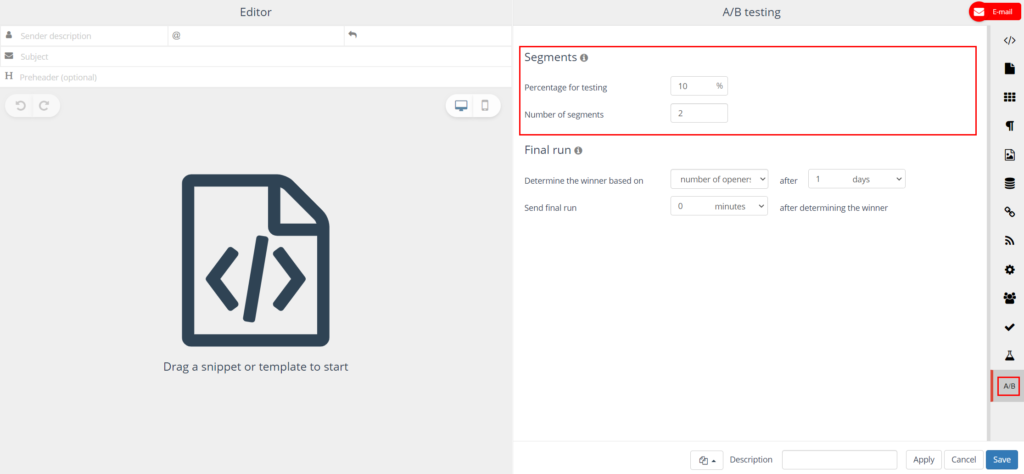This screenshot has width=1024, height=474.
Task: Open the winner criteria dropdown
Action: 719,179
